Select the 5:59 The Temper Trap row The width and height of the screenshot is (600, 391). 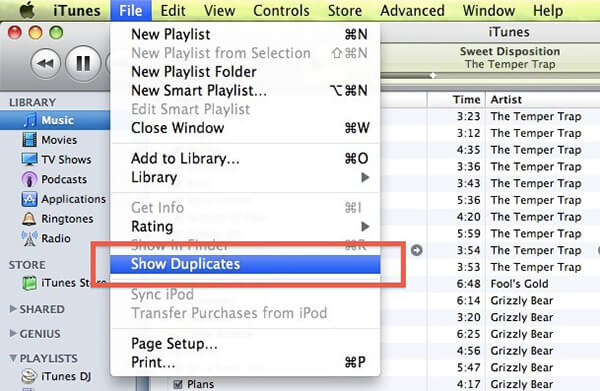click(x=490, y=233)
